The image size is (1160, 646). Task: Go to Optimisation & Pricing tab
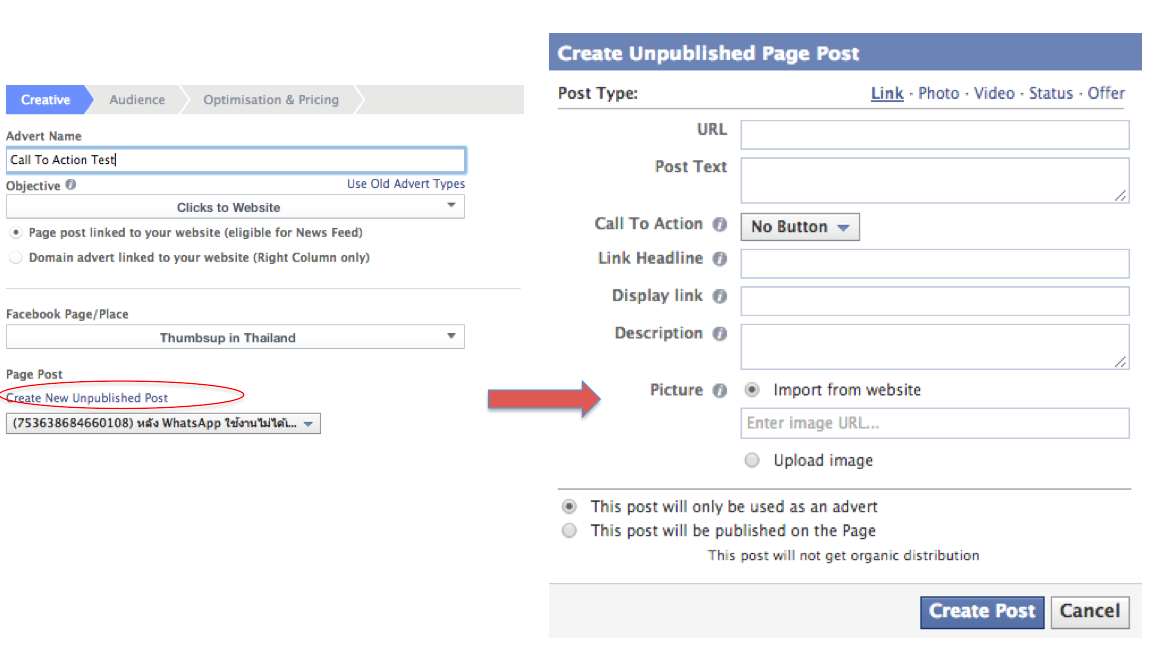tap(271, 100)
